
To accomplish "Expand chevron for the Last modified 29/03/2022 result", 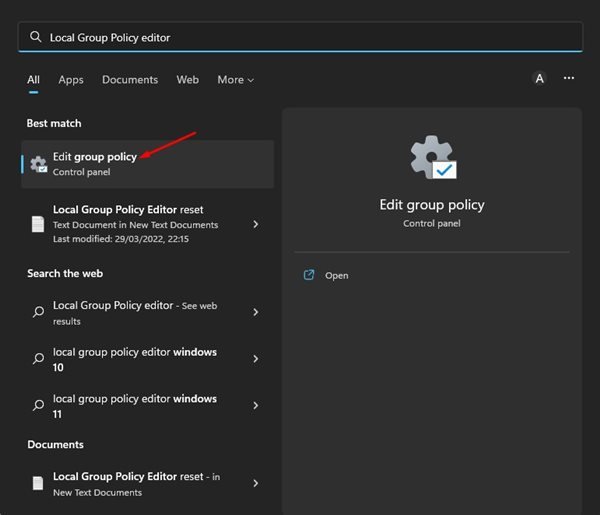I will pyautogui.click(x=256, y=224).
